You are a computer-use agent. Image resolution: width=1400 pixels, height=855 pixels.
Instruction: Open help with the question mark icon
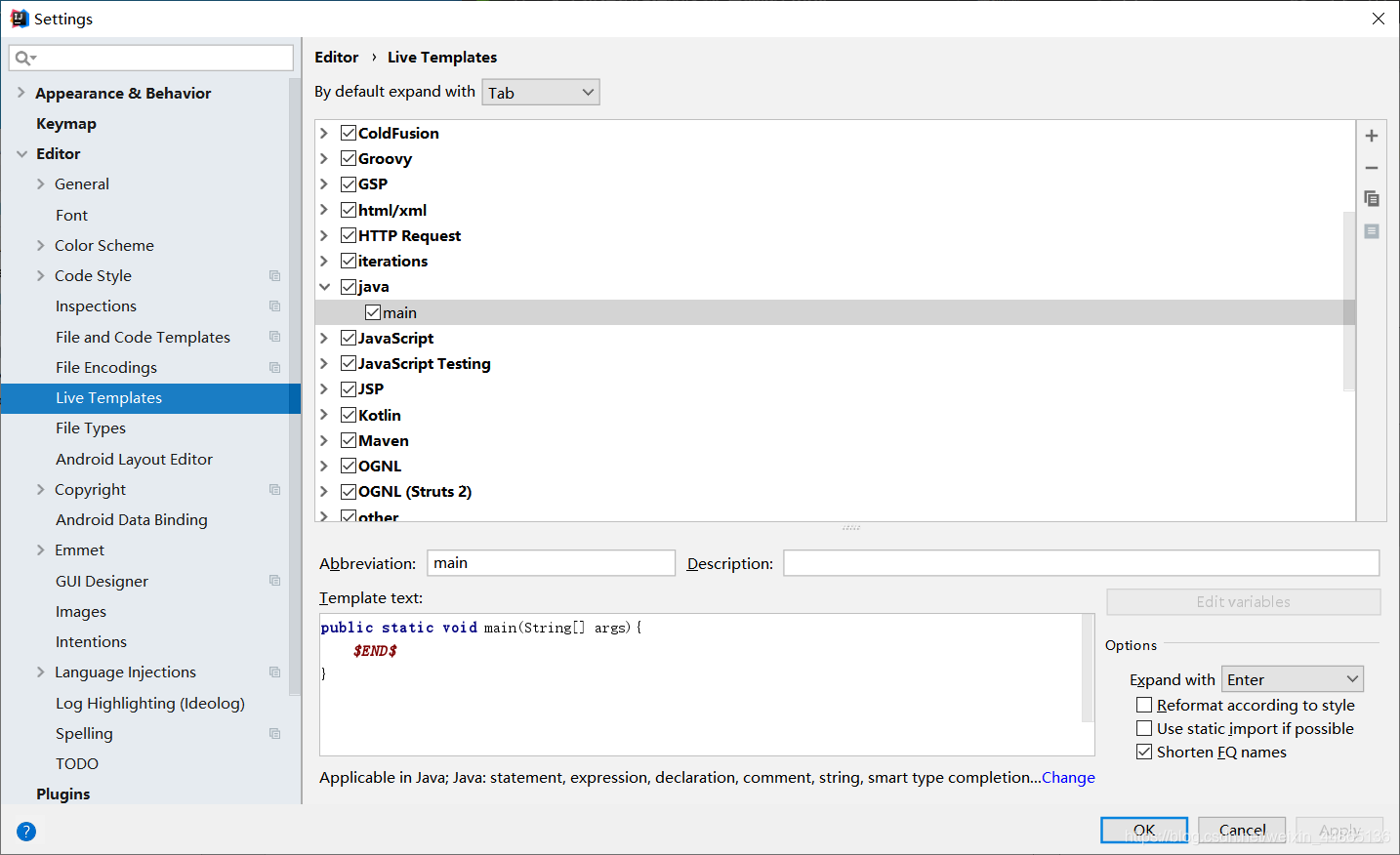(26, 832)
